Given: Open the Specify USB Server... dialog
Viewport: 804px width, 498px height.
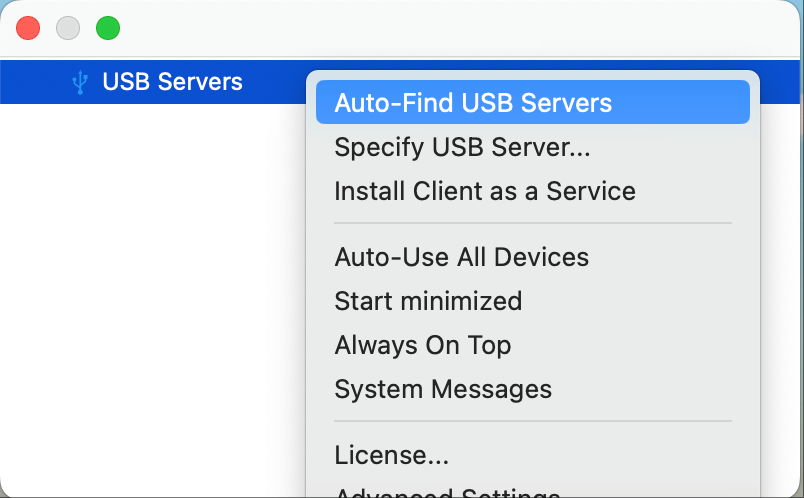Looking at the screenshot, I should pyautogui.click(x=462, y=147).
